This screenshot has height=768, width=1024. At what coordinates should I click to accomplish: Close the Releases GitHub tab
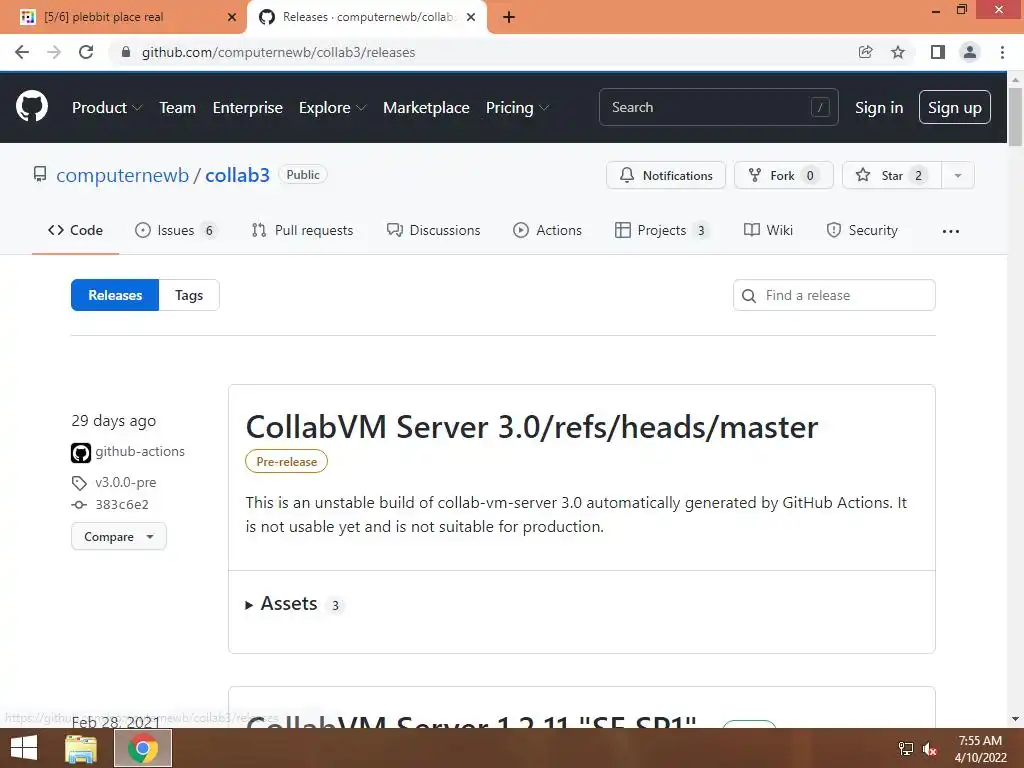(471, 17)
